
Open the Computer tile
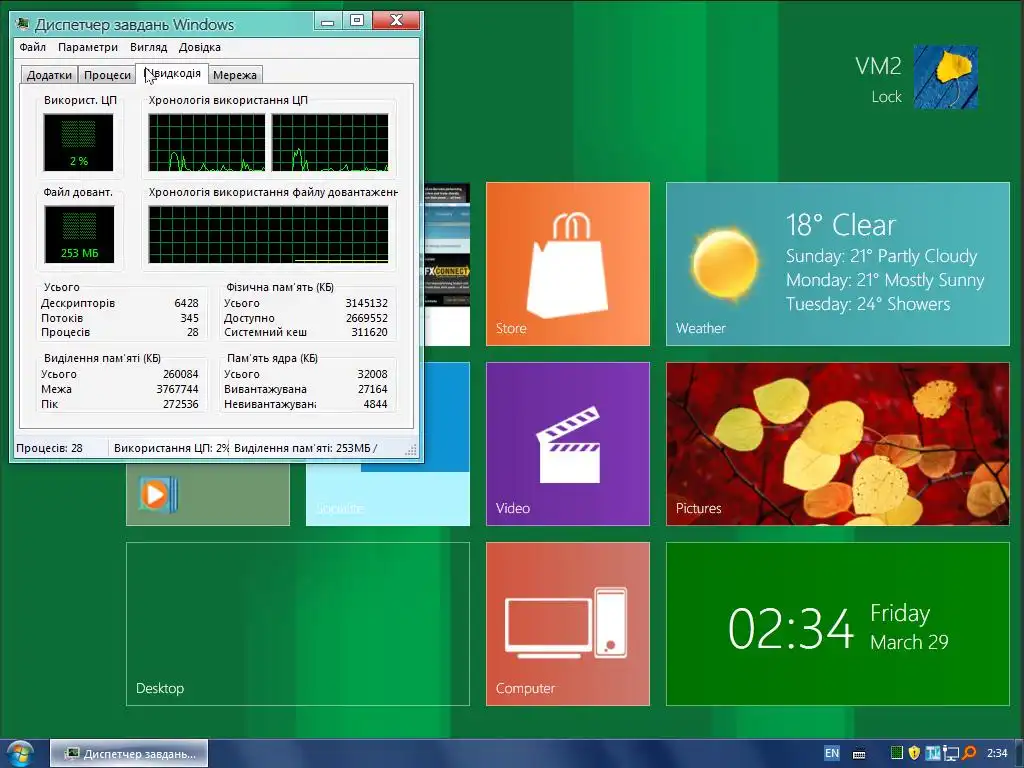(x=568, y=624)
